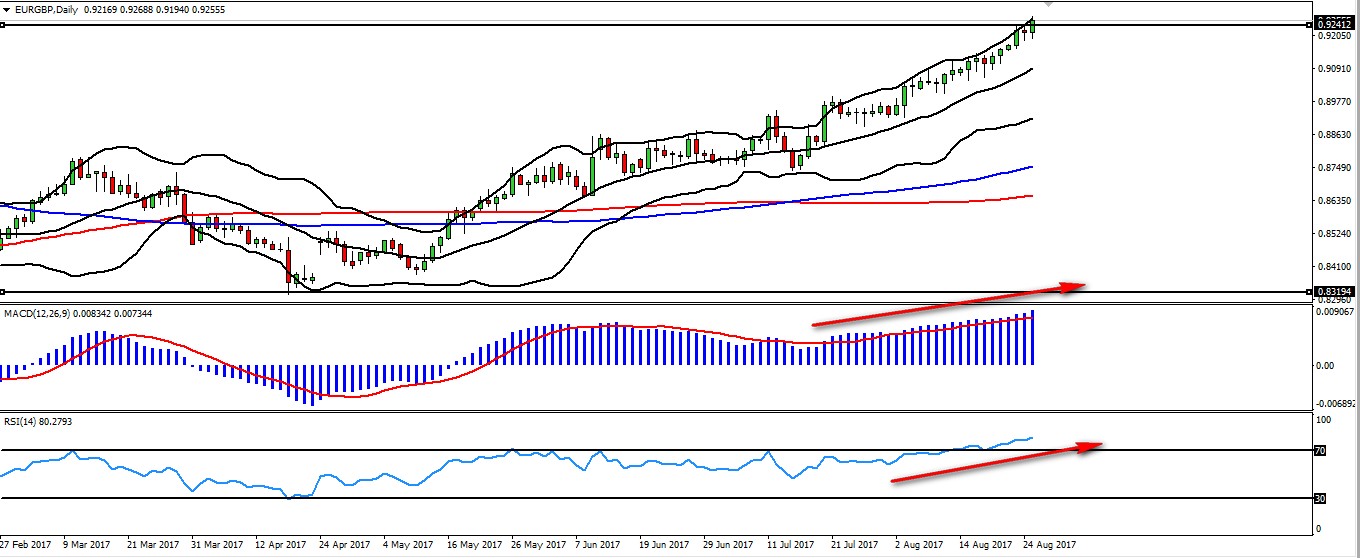Select the 0.92412 horizontal line price label

pos(1333,23)
